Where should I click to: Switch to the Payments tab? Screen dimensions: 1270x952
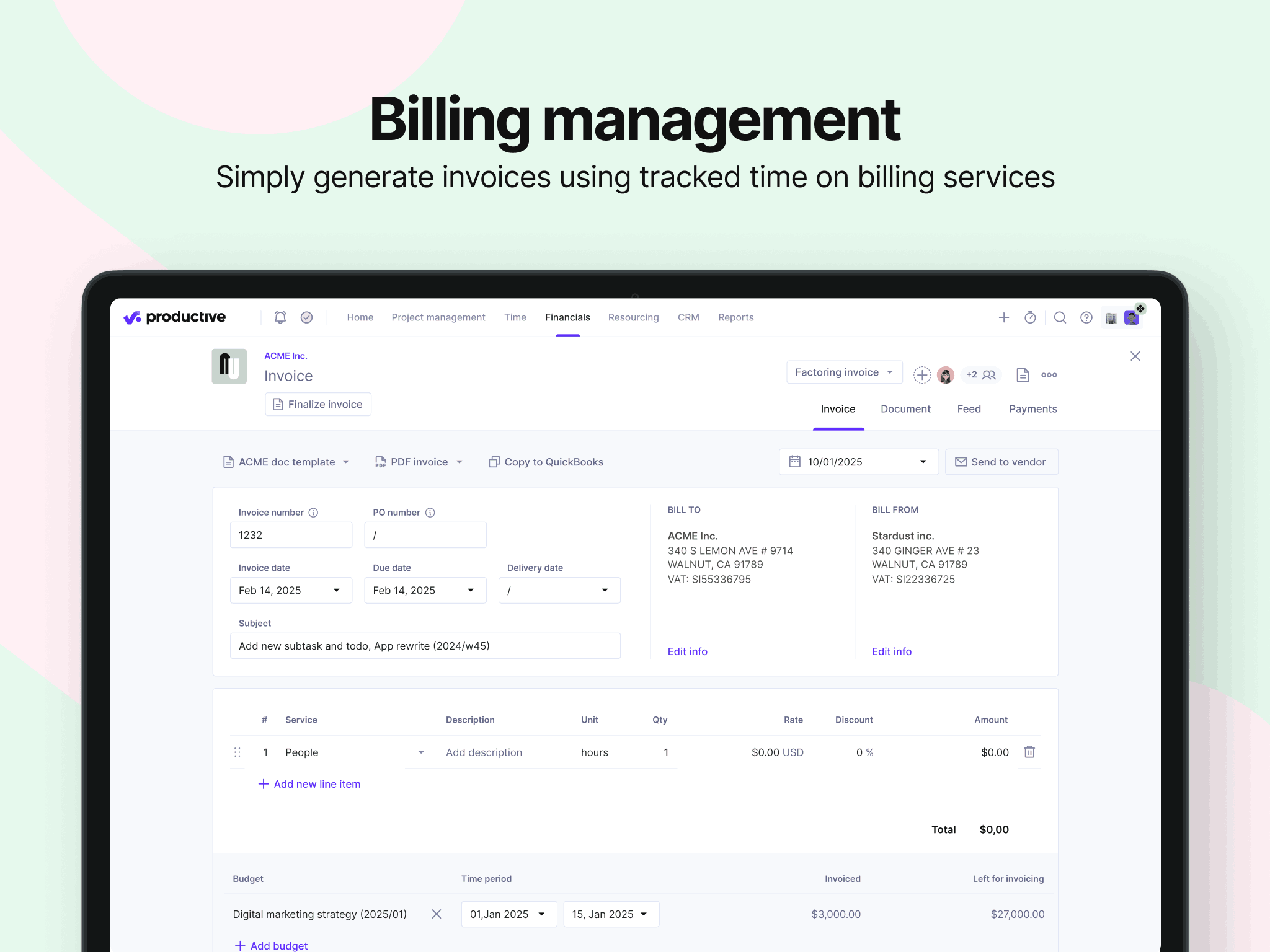point(1032,409)
